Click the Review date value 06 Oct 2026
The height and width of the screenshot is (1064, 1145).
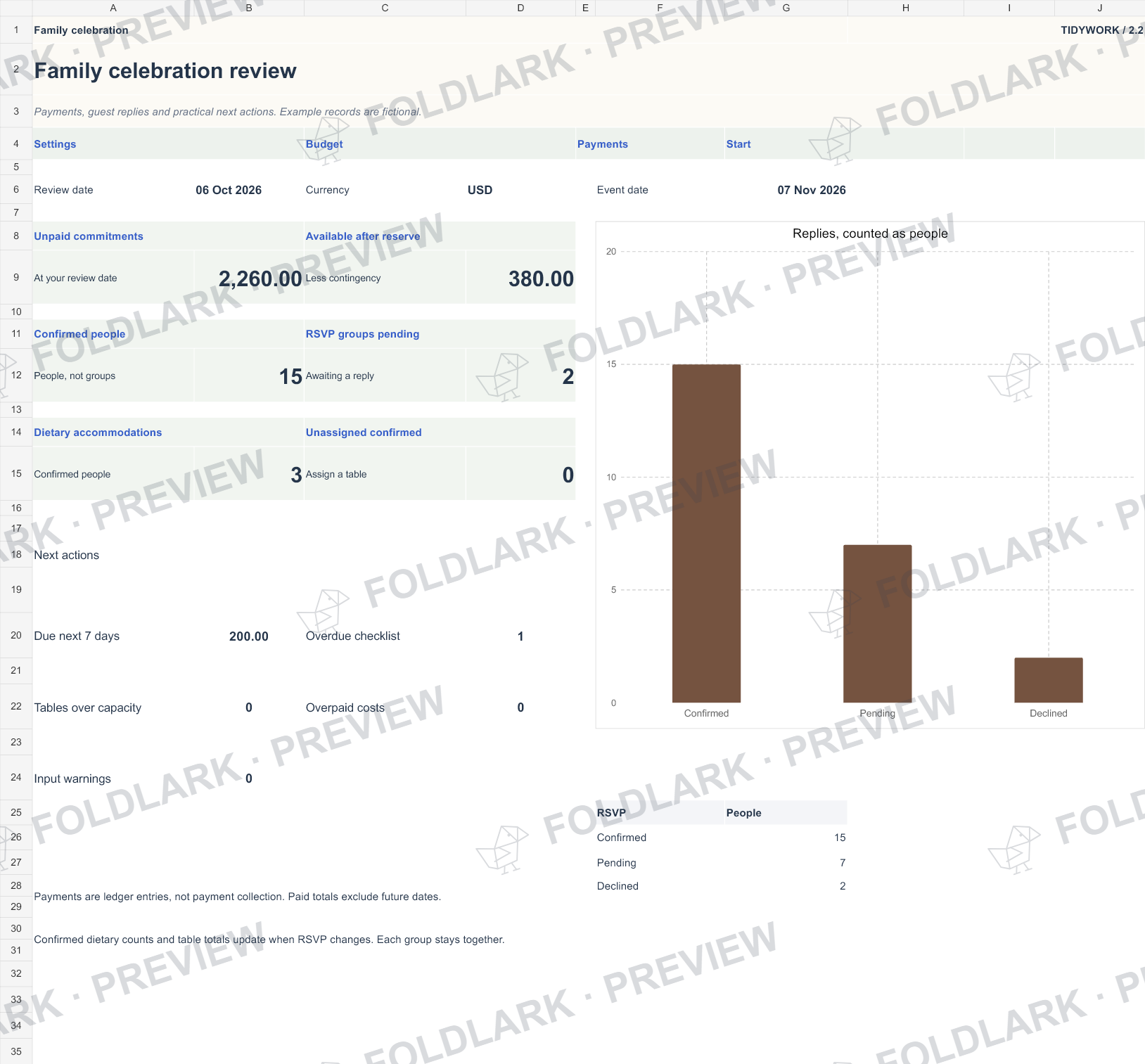pos(229,190)
